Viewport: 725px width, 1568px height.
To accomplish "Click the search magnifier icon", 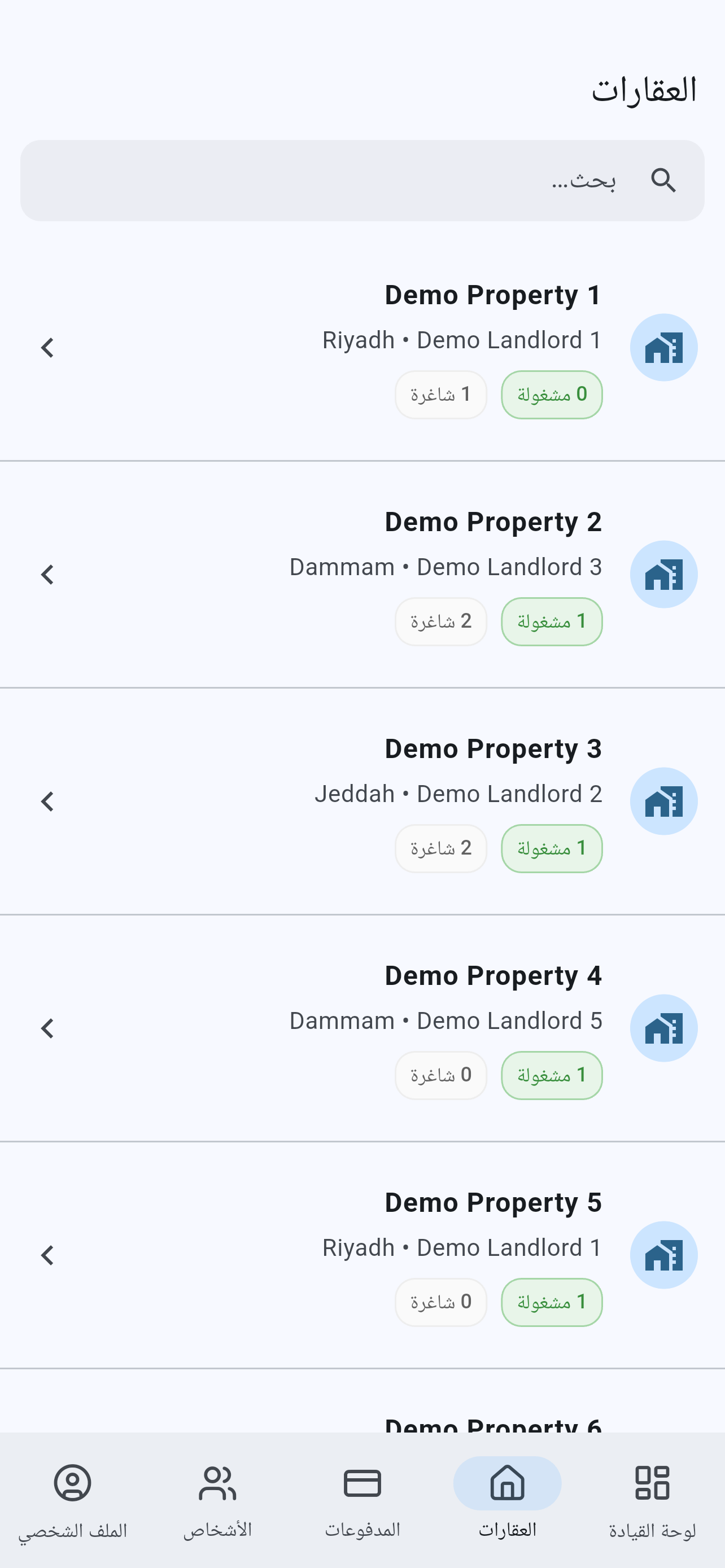I will click(663, 181).
